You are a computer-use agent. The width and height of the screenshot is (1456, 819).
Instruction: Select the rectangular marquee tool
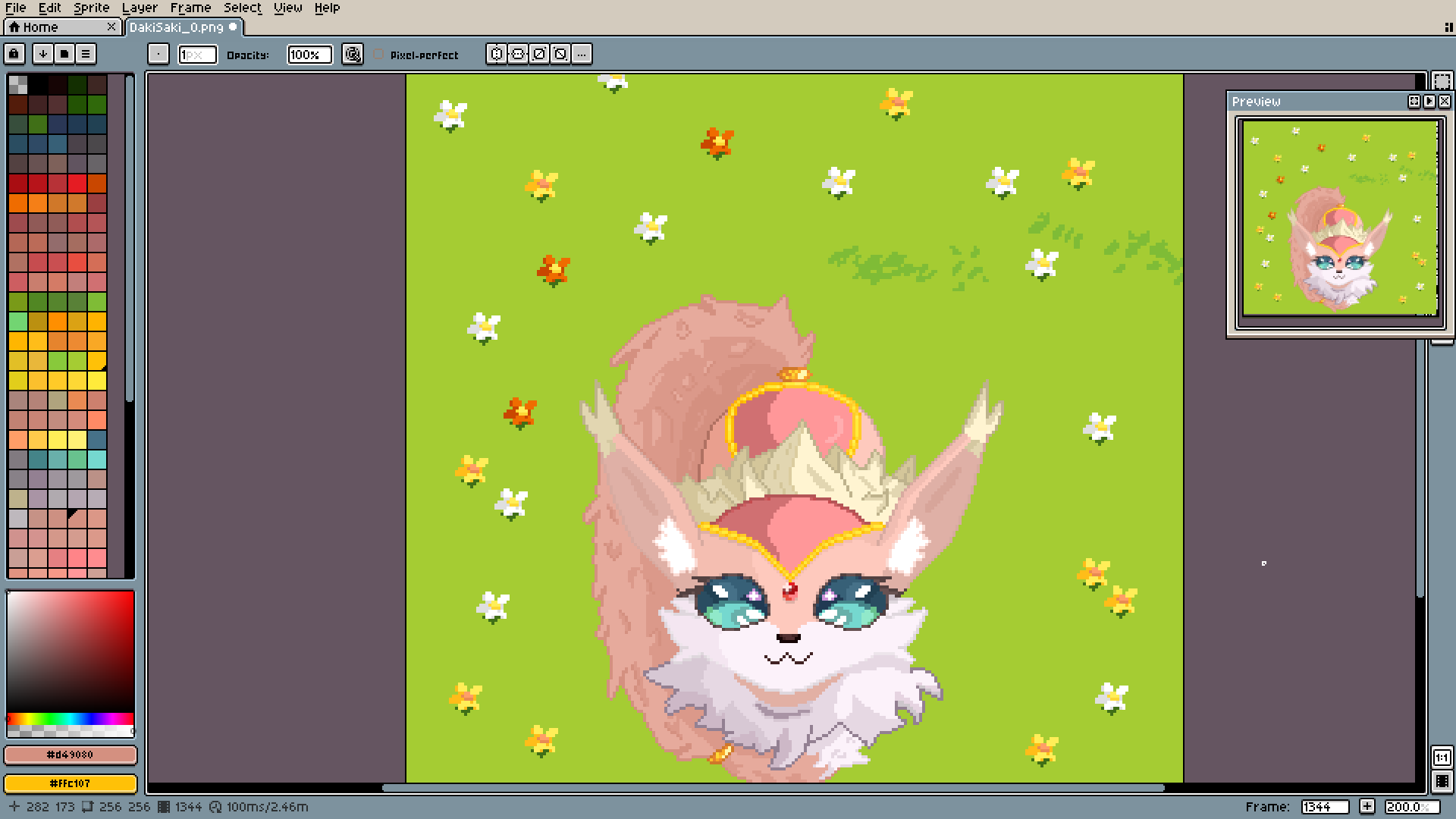(x=1442, y=81)
